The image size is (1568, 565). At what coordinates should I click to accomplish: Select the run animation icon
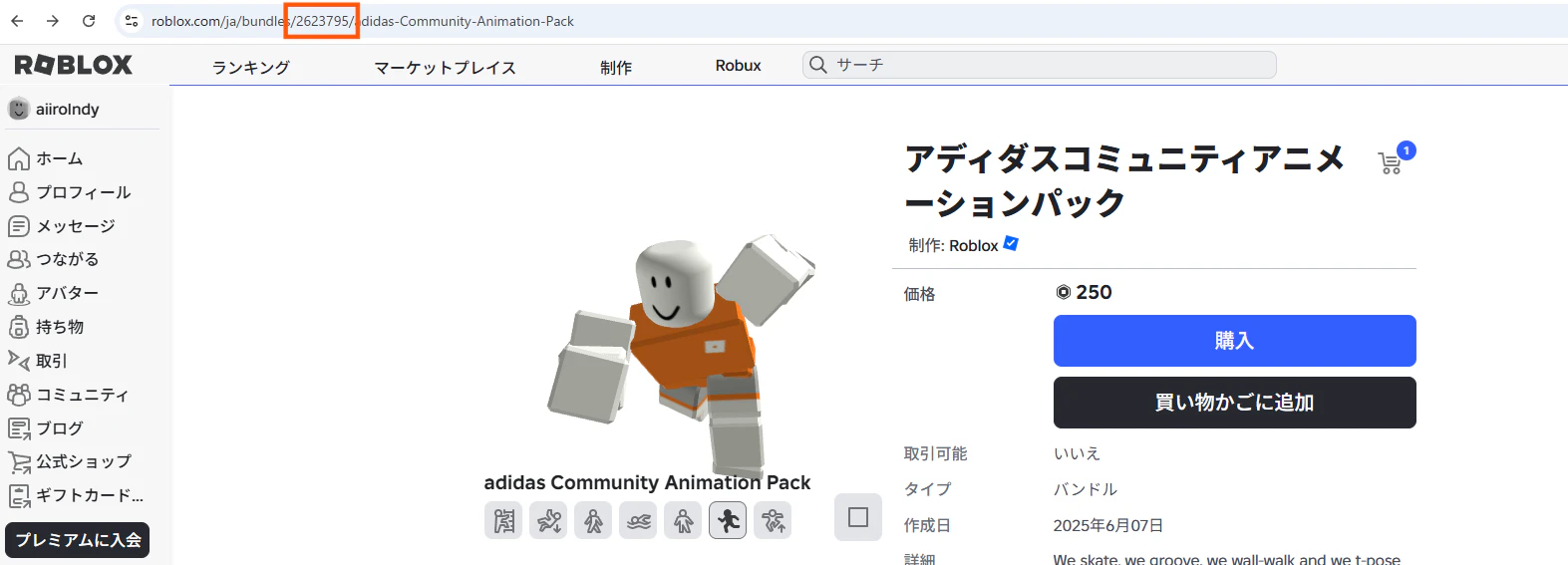728,520
